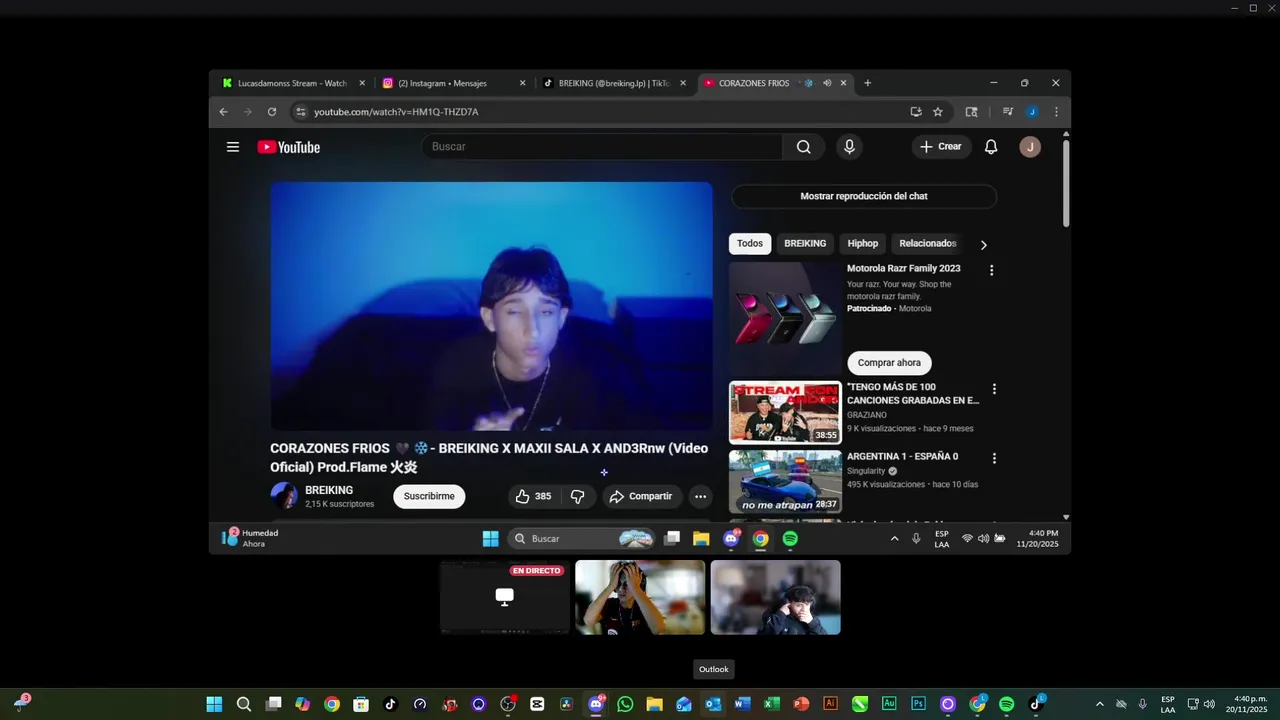This screenshot has height=720, width=1280.
Task: Launch Excel from the bottom taskbar
Action: pyautogui.click(x=772, y=704)
